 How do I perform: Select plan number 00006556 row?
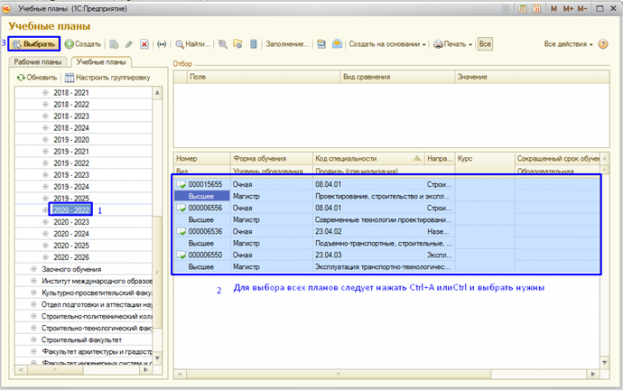[x=386, y=214]
